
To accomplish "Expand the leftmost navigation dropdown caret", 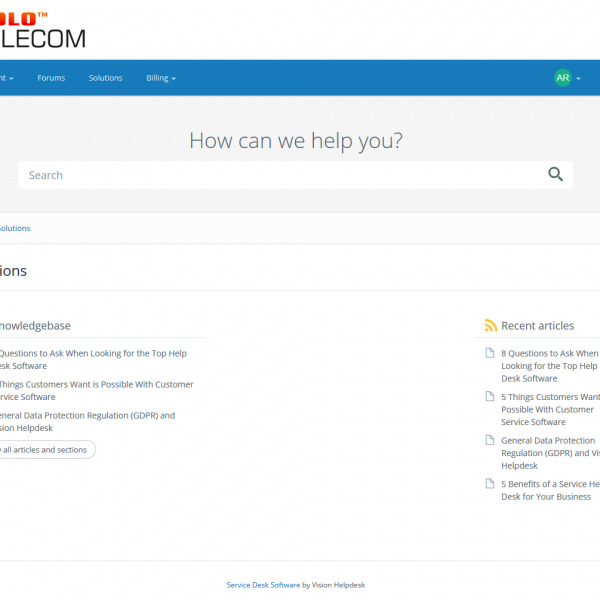I will click(x=10, y=78).
